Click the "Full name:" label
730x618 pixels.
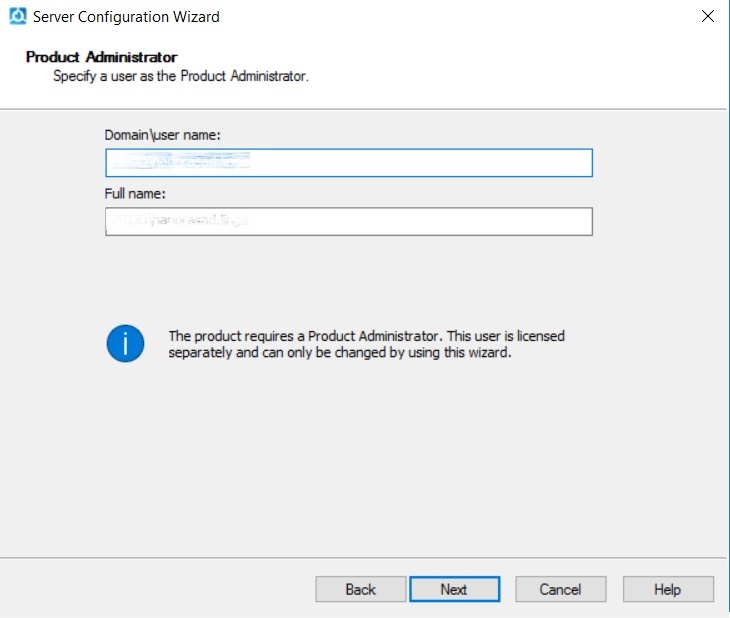(x=135, y=193)
